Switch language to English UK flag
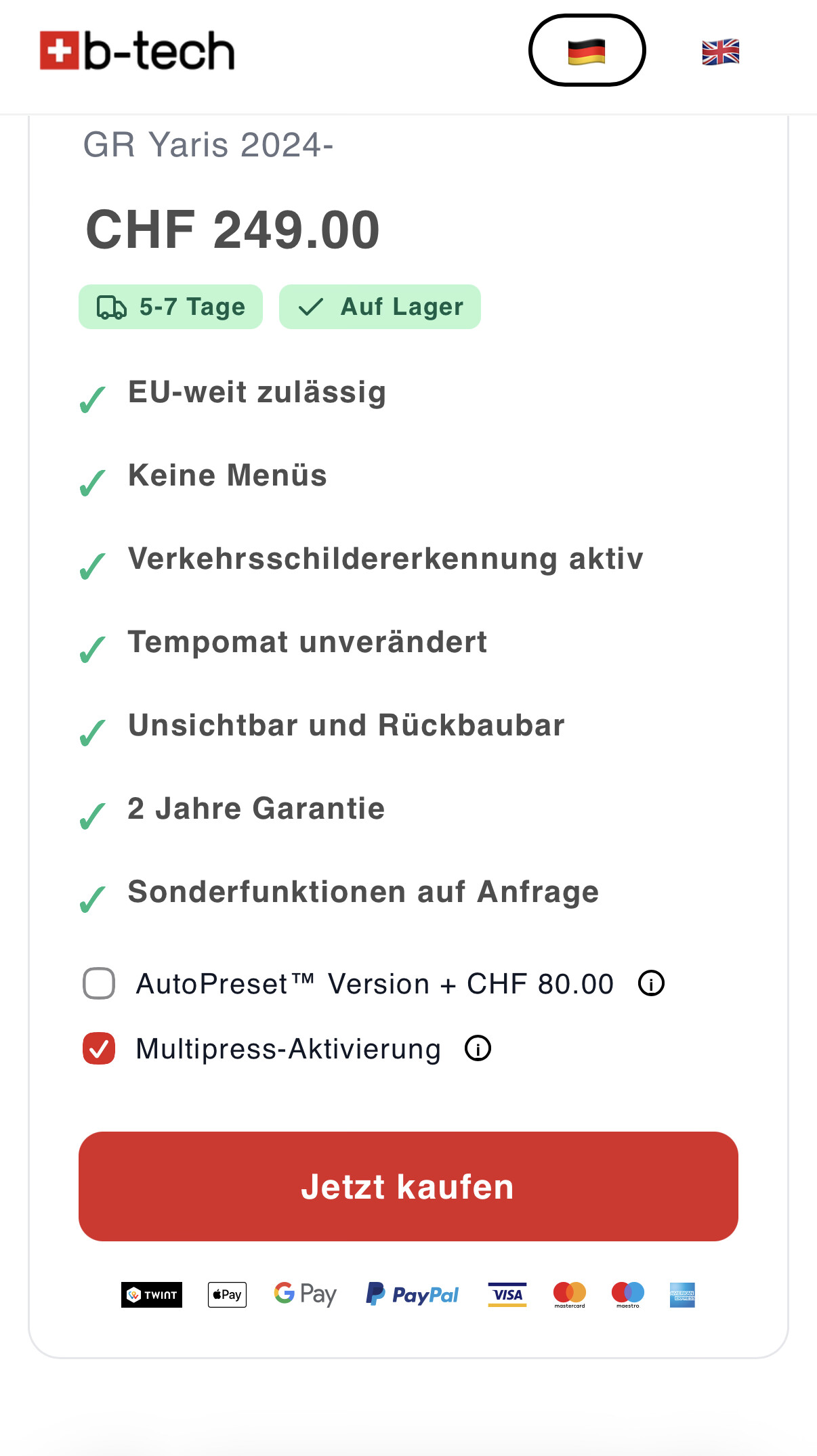Screen dimensions: 817x1456 (x=720, y=52)
